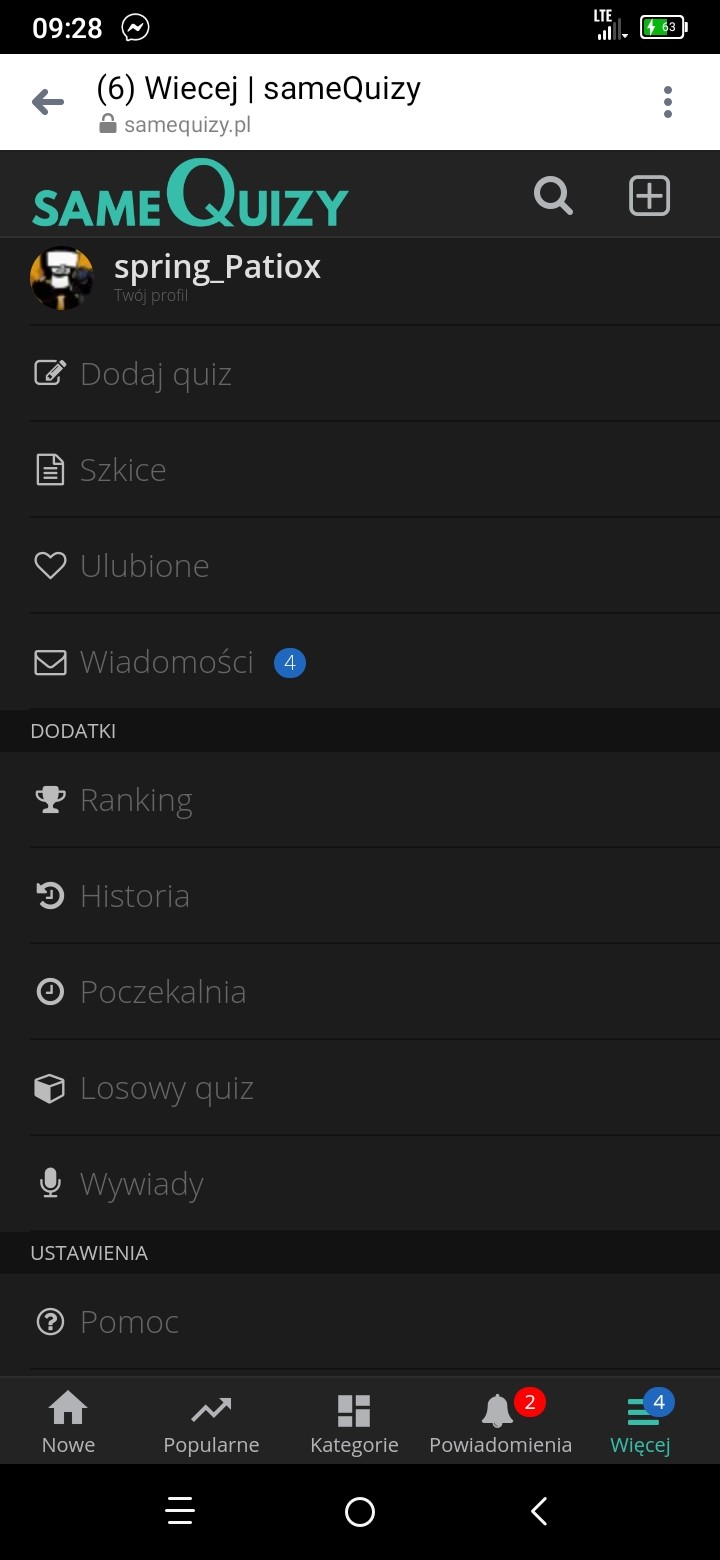The width and height of the screenshot is (720, 1560).
Task: Tap the browser back arrow
Action: (x=48, y=102)
